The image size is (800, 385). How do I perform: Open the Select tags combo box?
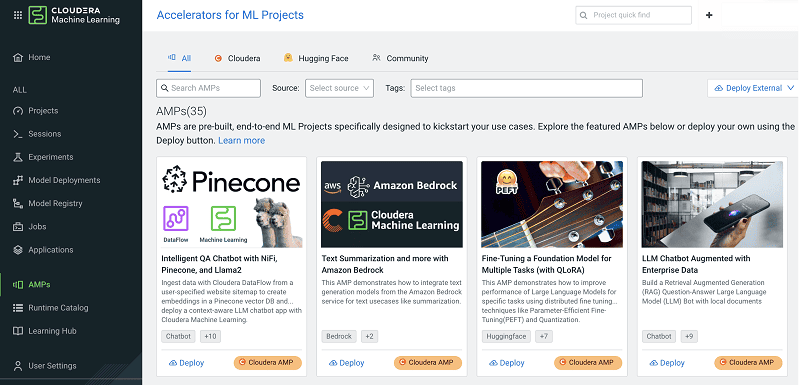[x=527, y=88]
